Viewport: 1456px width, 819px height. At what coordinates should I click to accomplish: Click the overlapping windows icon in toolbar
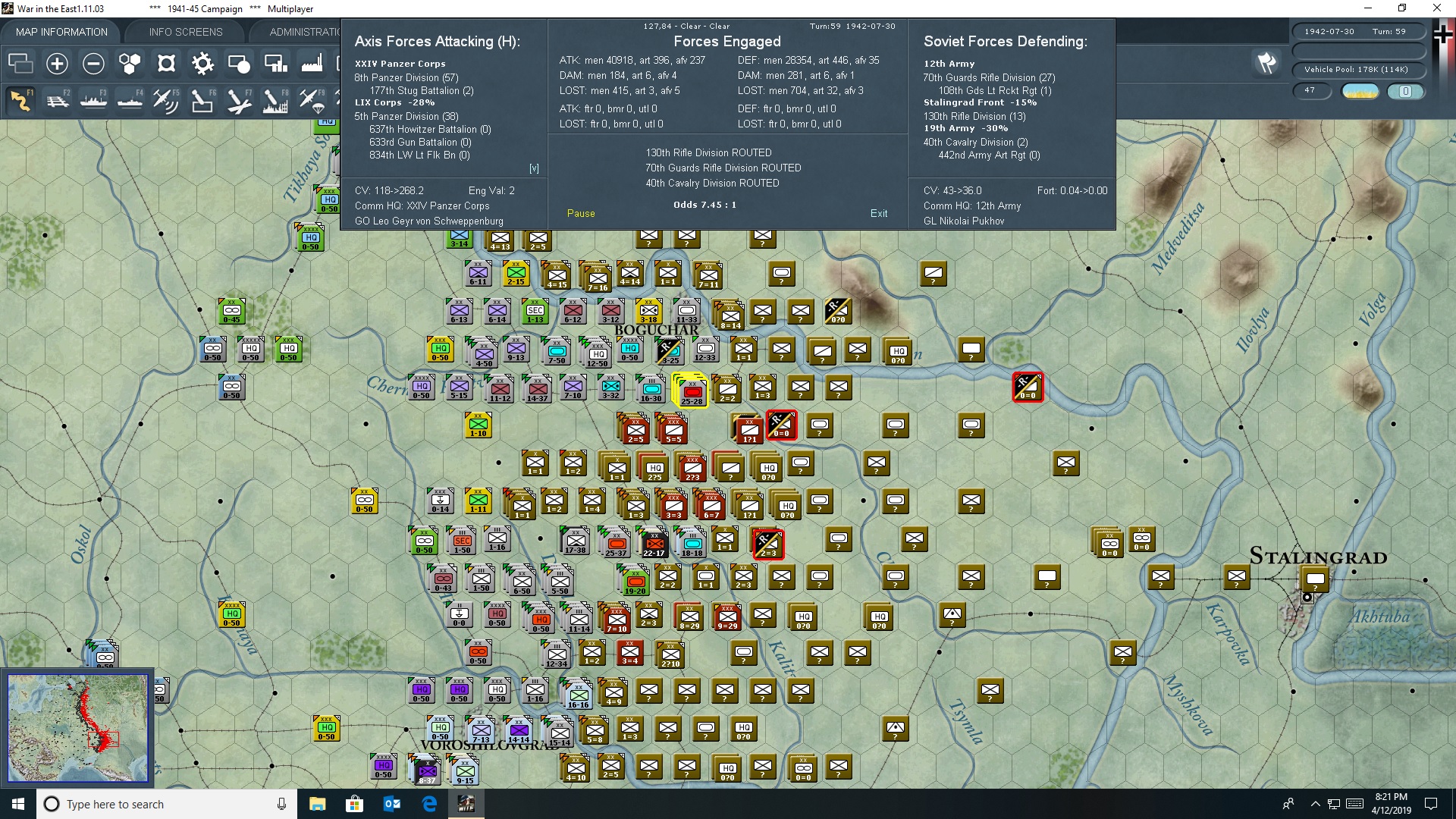[20, 64]
